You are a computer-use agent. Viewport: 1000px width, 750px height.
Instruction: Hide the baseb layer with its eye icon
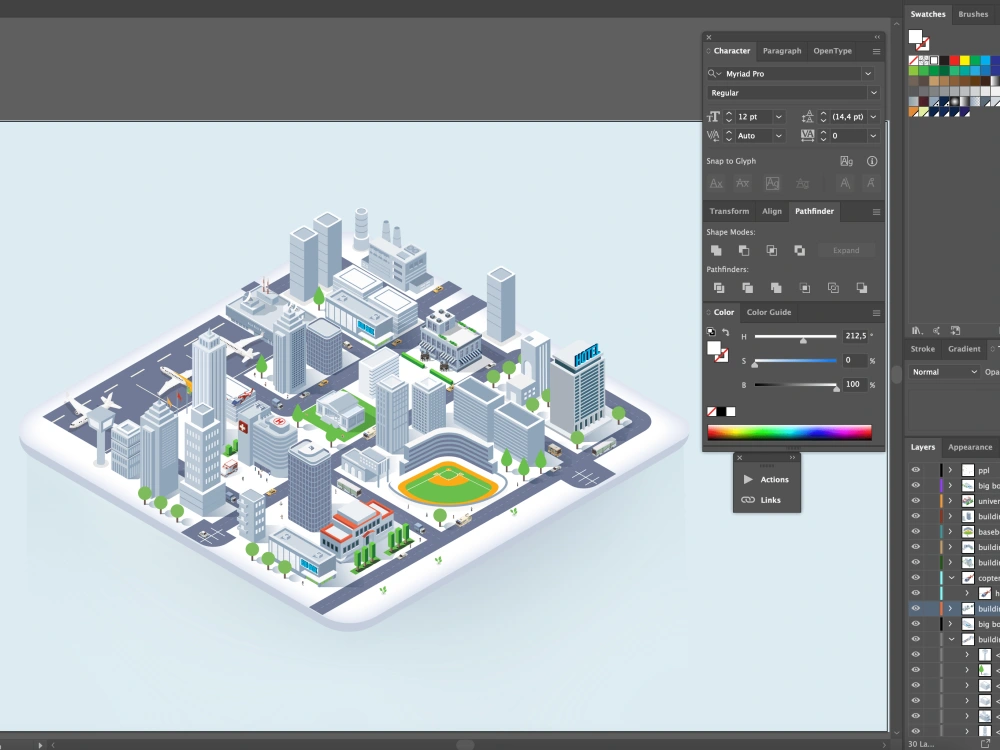(x=916, y=531)
